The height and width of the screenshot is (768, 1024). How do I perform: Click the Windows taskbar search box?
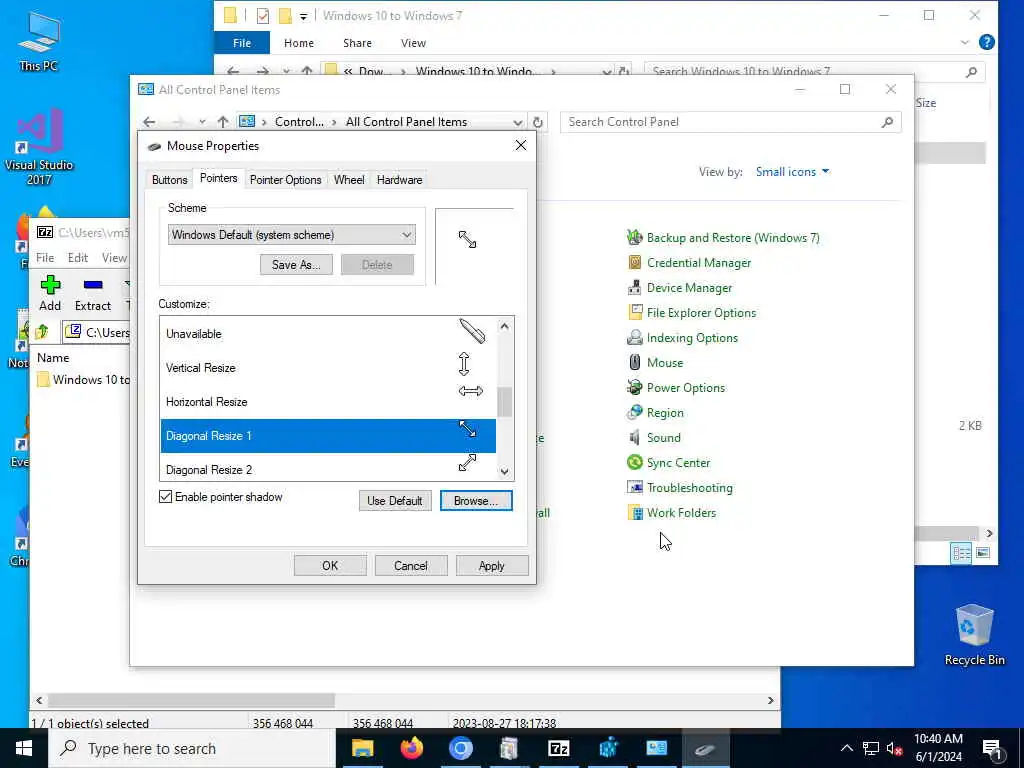[x=191, y=748]
